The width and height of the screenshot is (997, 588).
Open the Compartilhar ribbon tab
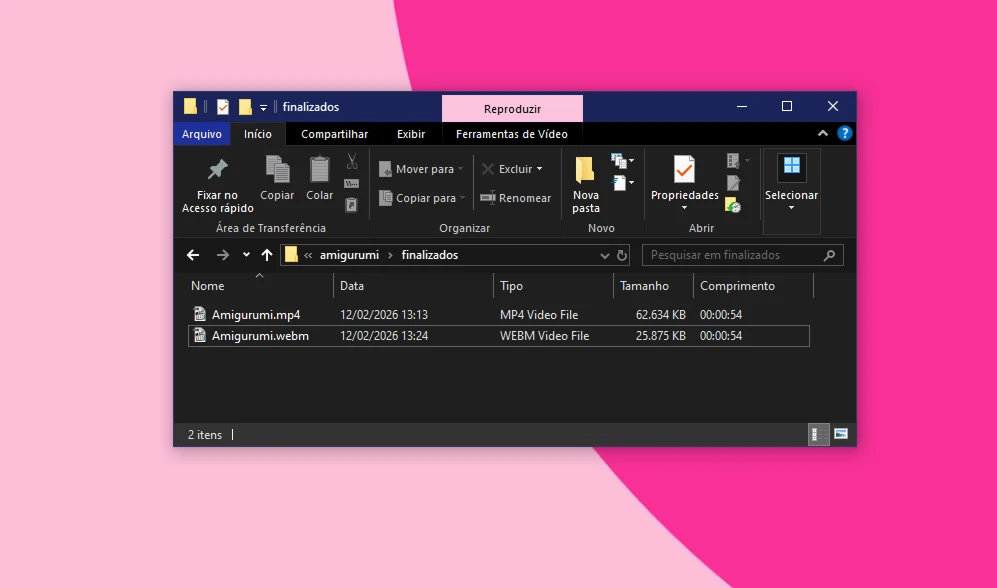(x=334, y=134)
